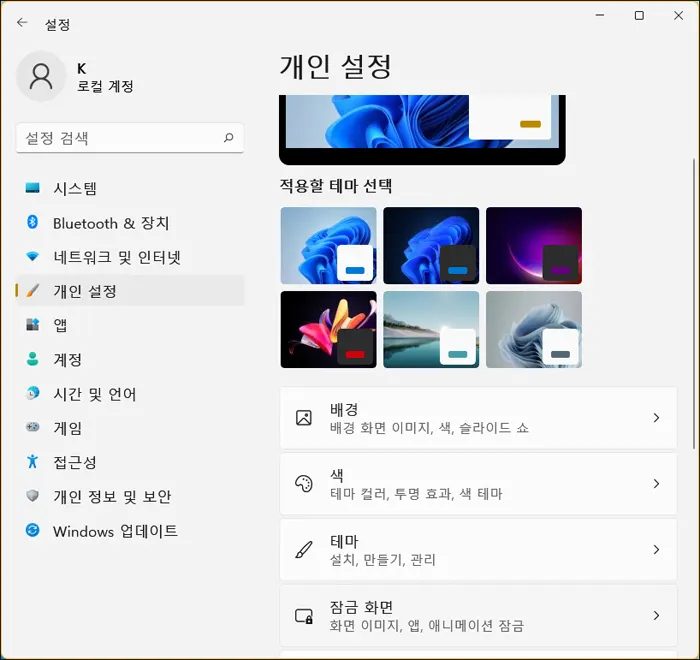700x660 pixels.
Task: Select the lake landscape theme thumbnail
Action: [x=431, y=330]
